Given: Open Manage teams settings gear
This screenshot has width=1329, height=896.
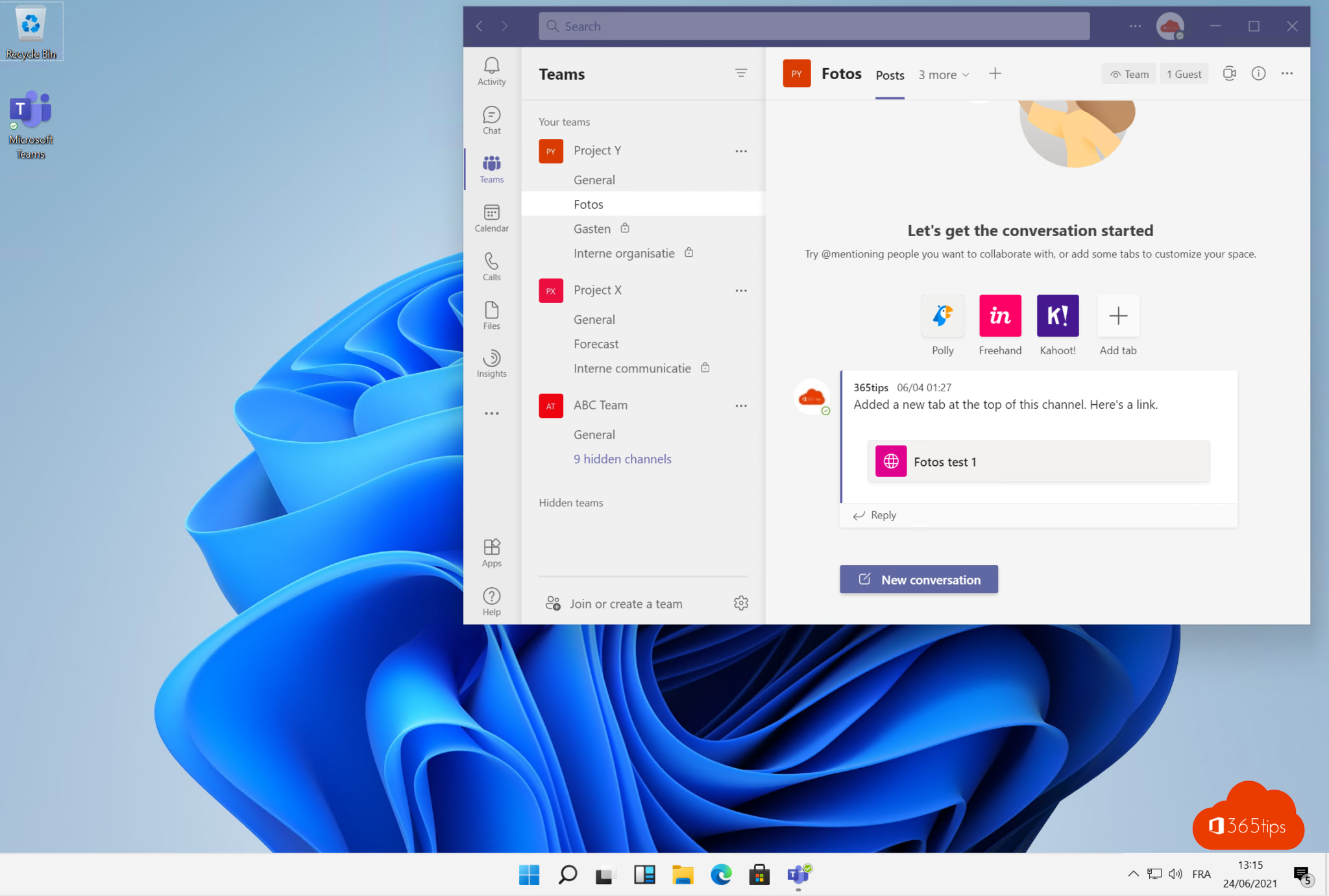Looking at the screenshot, I should click(x=740, y=603).
